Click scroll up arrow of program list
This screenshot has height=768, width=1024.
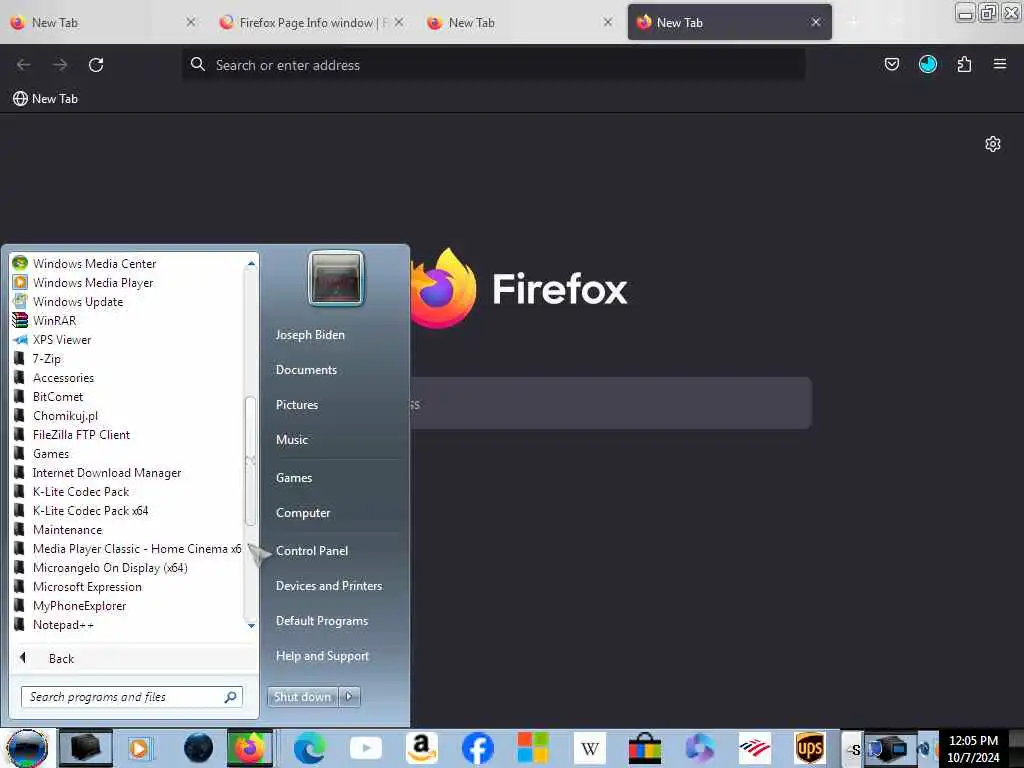[251, 263]
